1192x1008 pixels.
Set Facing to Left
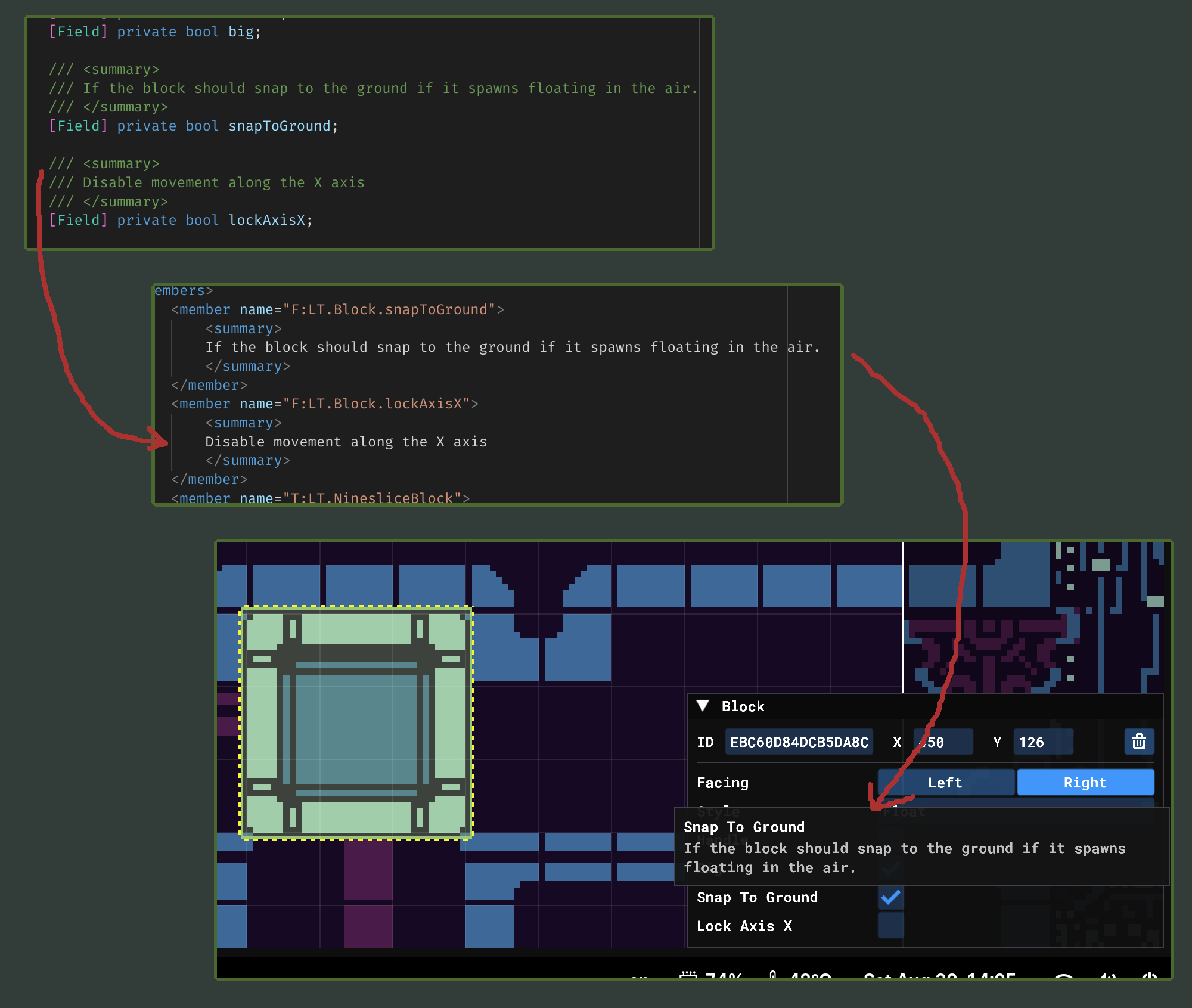click(x=946, y=783)
